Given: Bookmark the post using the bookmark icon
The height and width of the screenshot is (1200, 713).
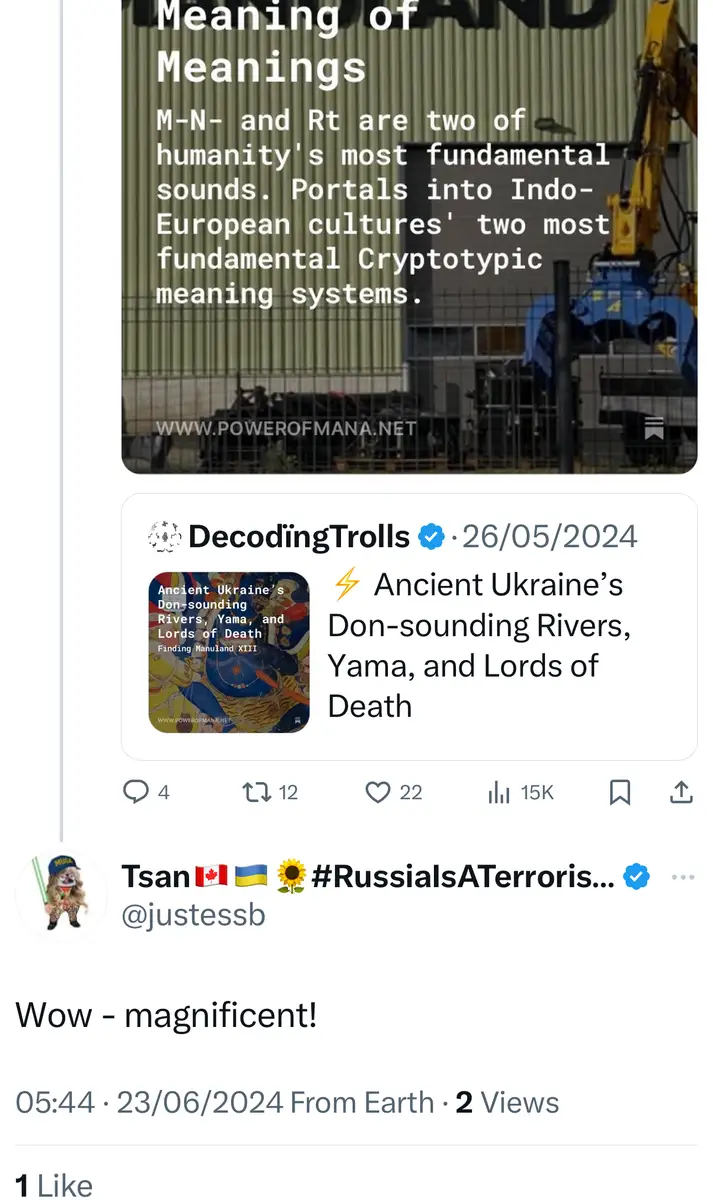Looking at the screenshot, I should click(620, 793).
